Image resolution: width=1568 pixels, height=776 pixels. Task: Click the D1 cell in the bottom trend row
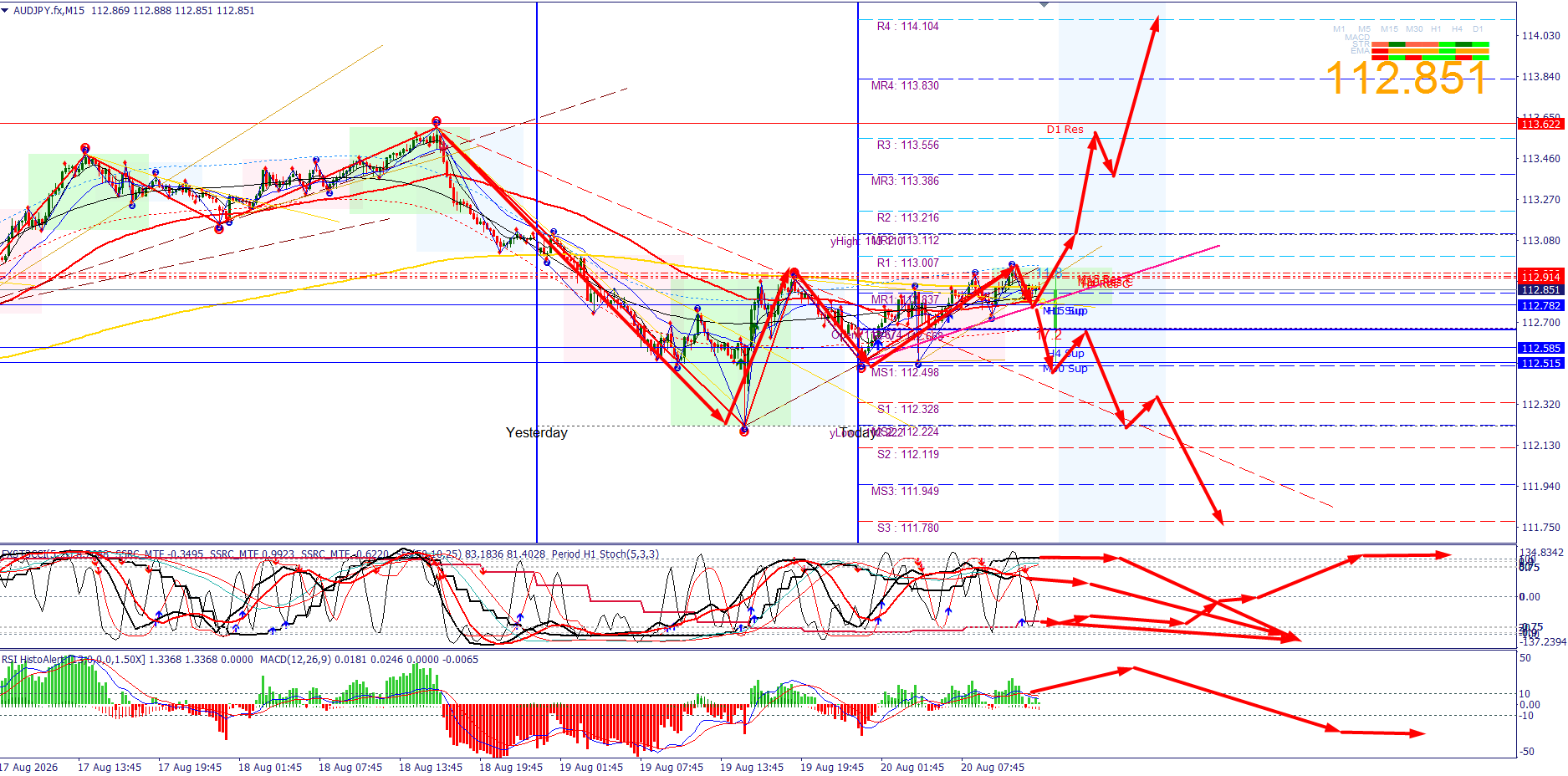1480,57
